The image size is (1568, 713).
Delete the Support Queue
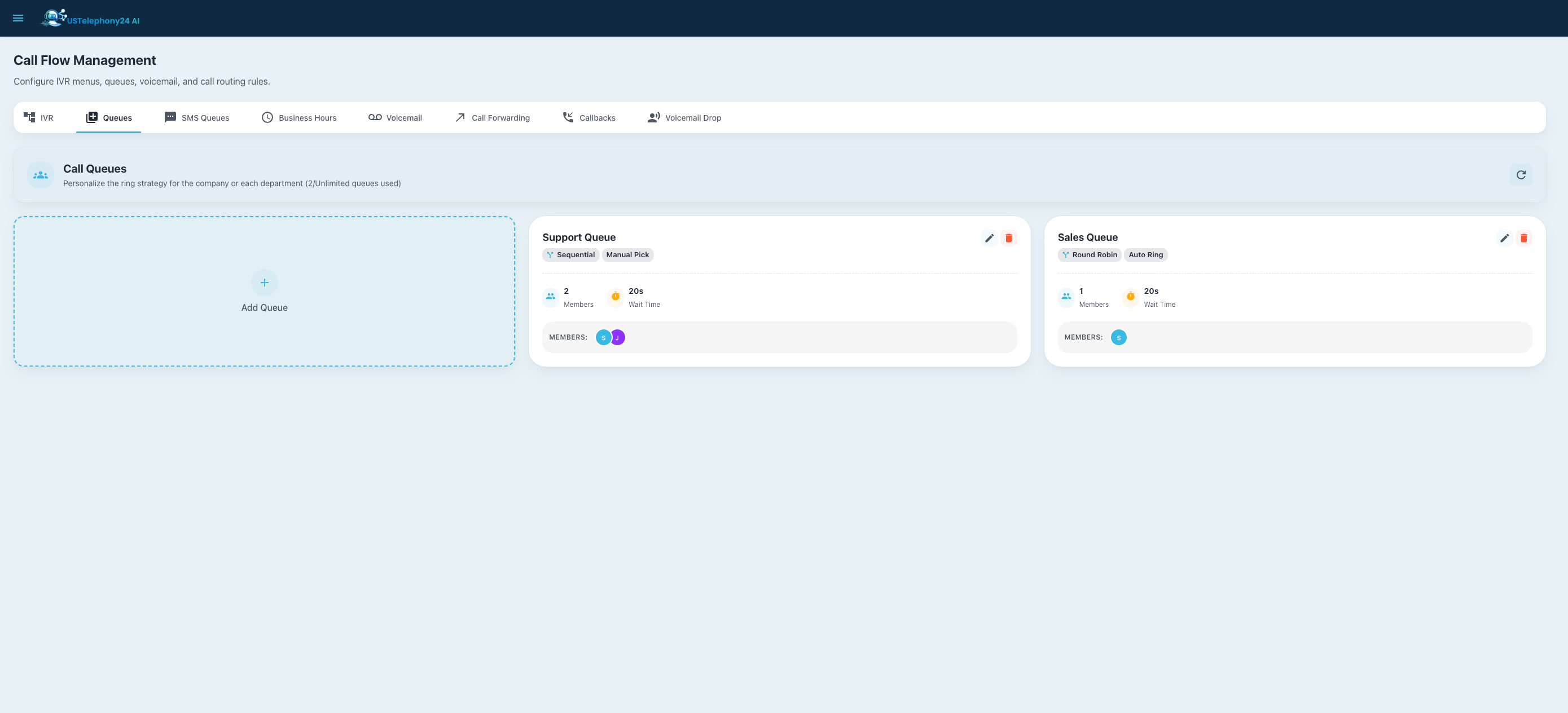(1009, 238)
